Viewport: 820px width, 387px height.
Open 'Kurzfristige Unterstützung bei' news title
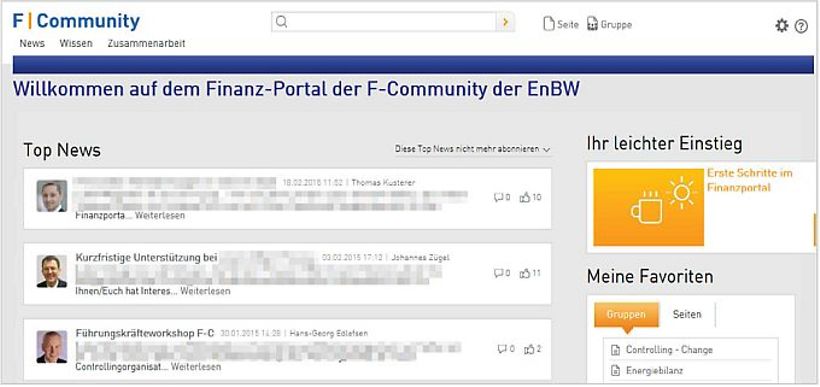coord(146,258)
